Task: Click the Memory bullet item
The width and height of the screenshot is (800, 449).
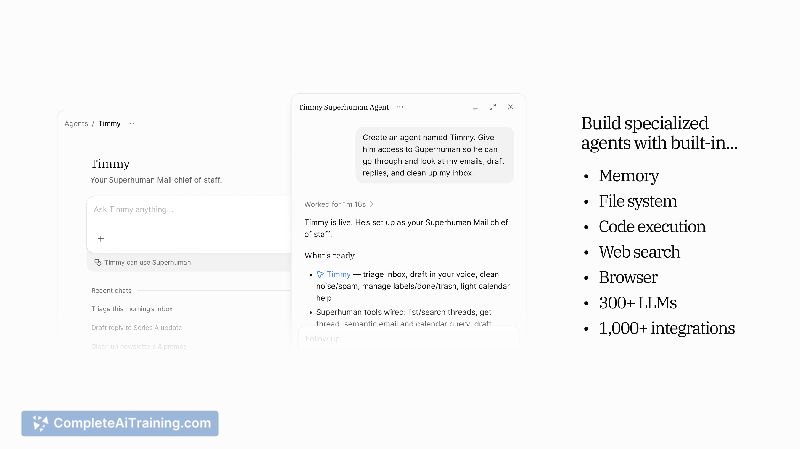Action: [629, 176]
